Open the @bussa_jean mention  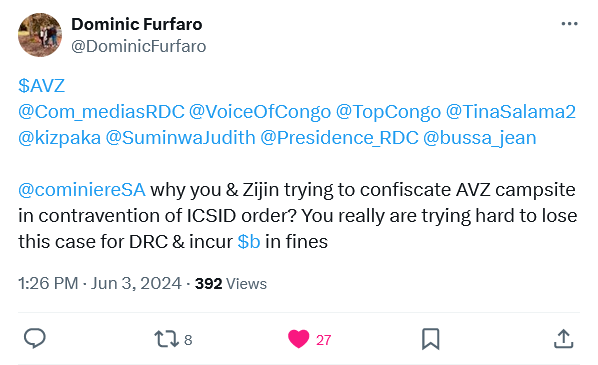(x=479, y=138)
